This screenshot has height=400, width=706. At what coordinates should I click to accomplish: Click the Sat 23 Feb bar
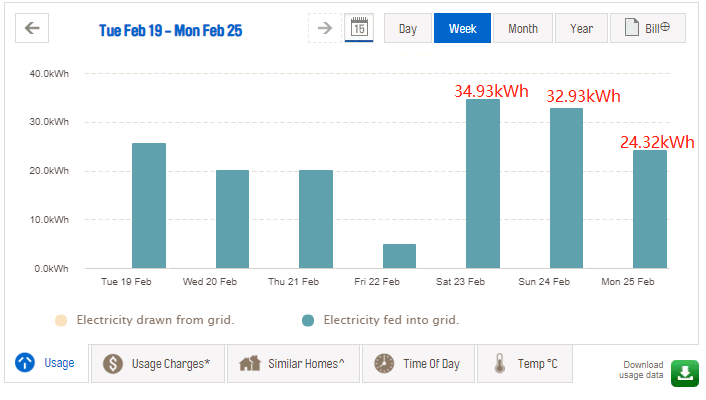483,184
